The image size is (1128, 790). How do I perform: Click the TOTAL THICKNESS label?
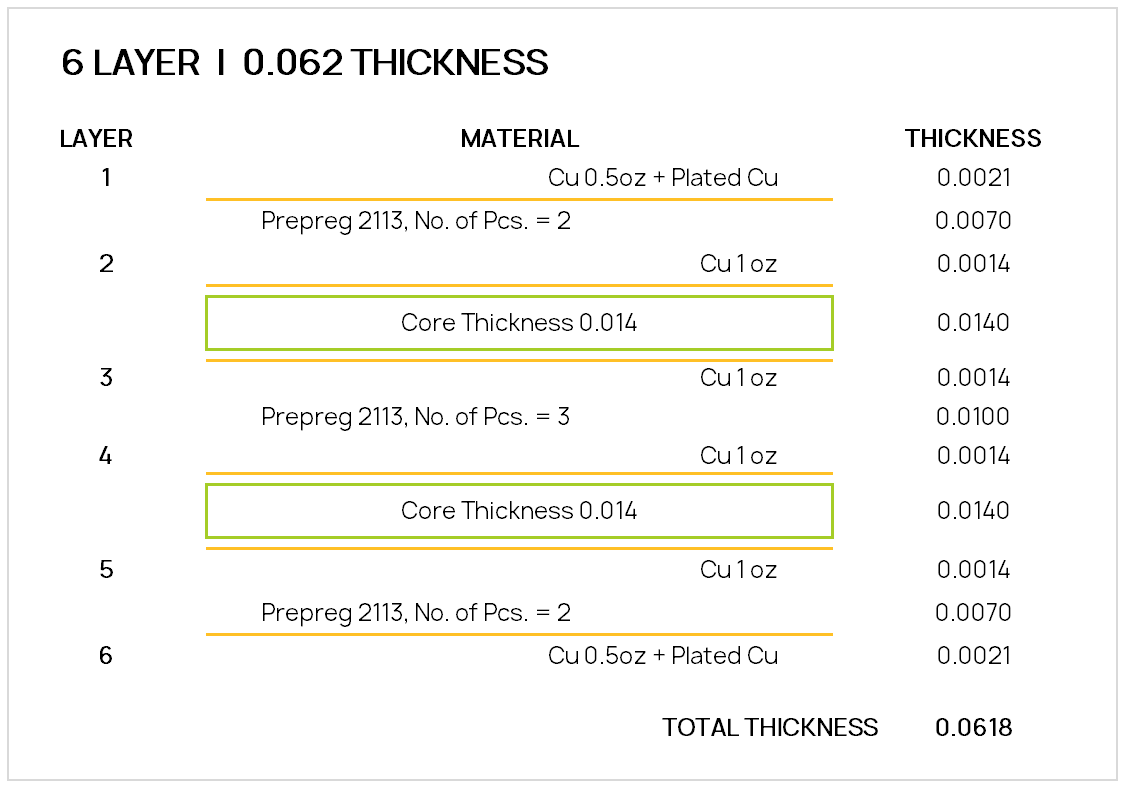[x=770, y=728]
